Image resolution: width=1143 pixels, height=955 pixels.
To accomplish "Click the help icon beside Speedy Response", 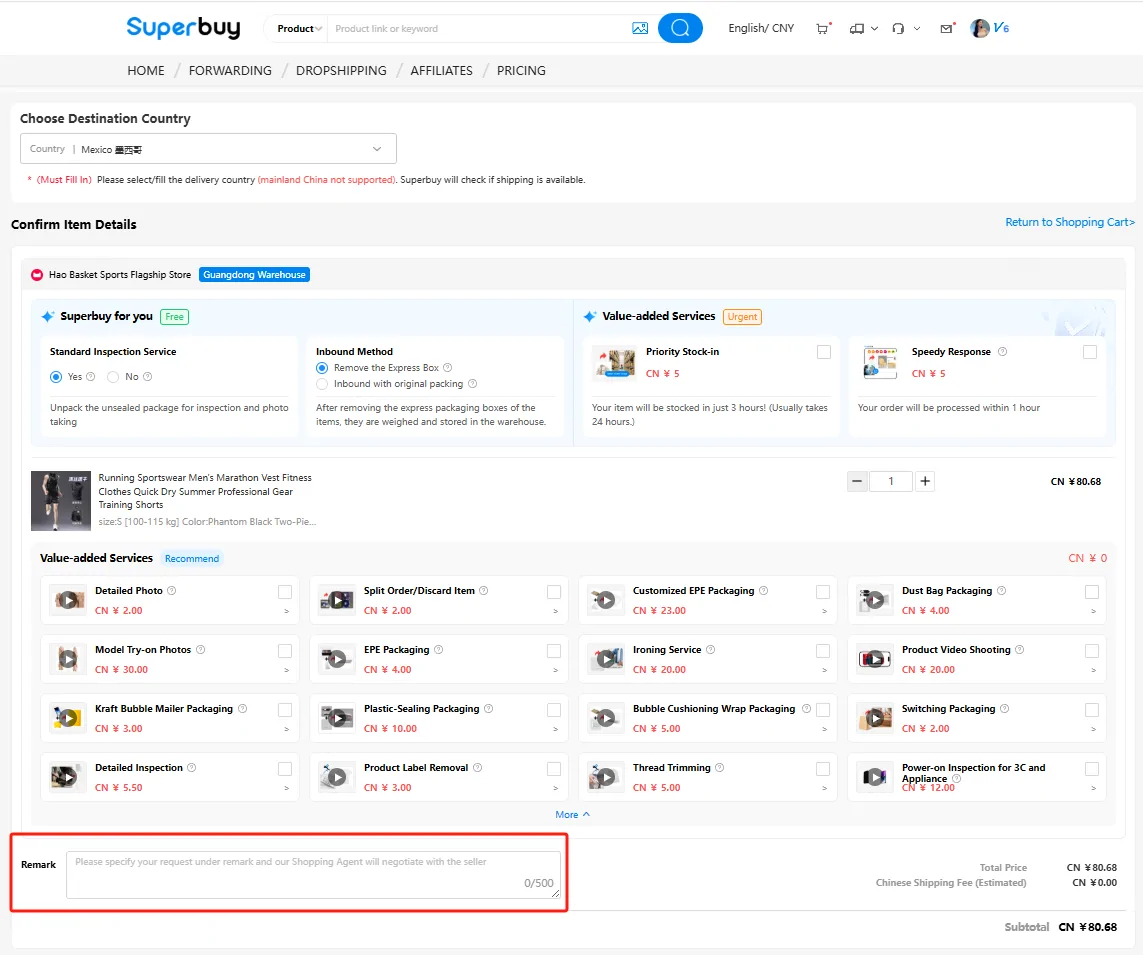I will point(1002,351).
